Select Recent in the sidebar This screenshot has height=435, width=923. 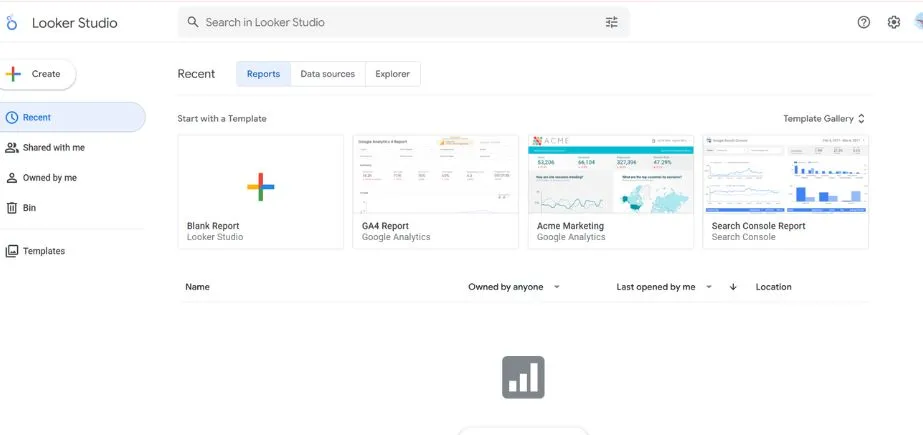pos(72,117)
